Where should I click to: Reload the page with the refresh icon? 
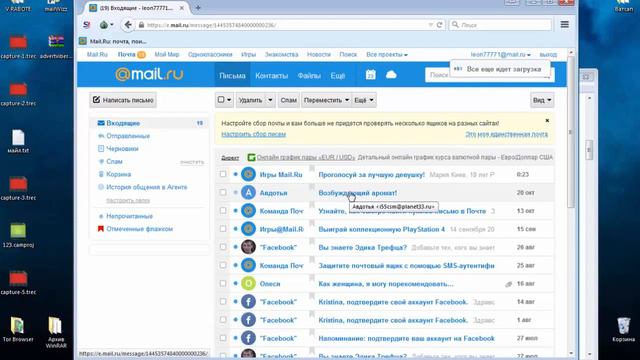tap(440, 25)
